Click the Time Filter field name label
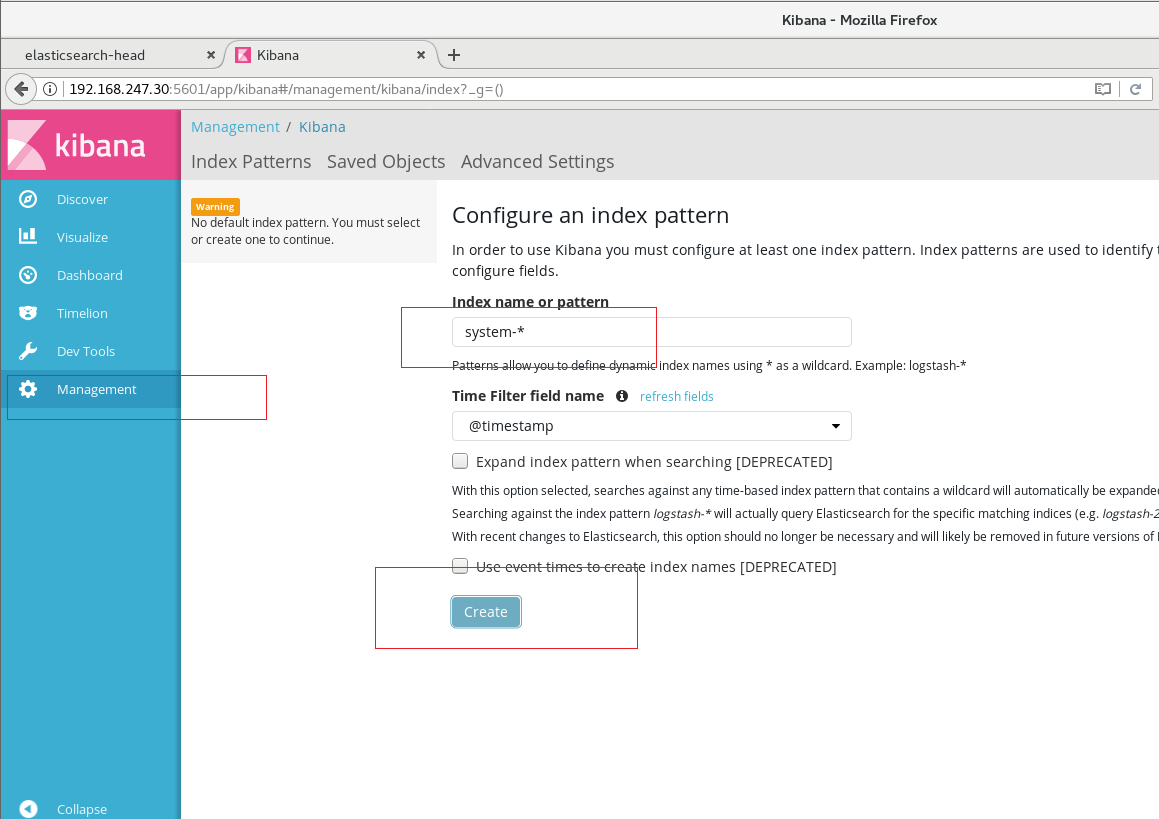Viewport: 1159px width, 819px height. tap(528, 396)
